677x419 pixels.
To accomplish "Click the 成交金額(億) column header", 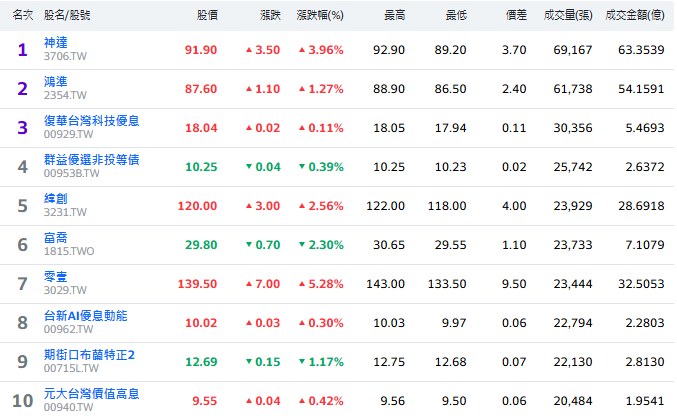I will [635, 15].
